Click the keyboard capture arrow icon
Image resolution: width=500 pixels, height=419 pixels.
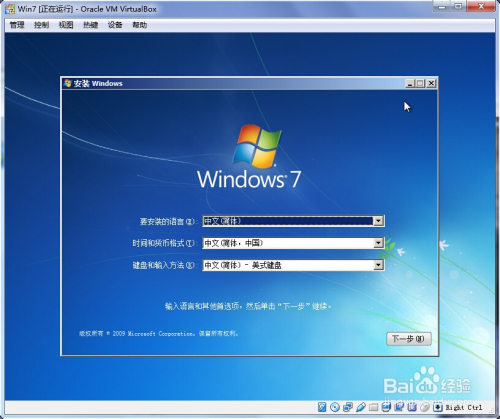pos(438,407)
